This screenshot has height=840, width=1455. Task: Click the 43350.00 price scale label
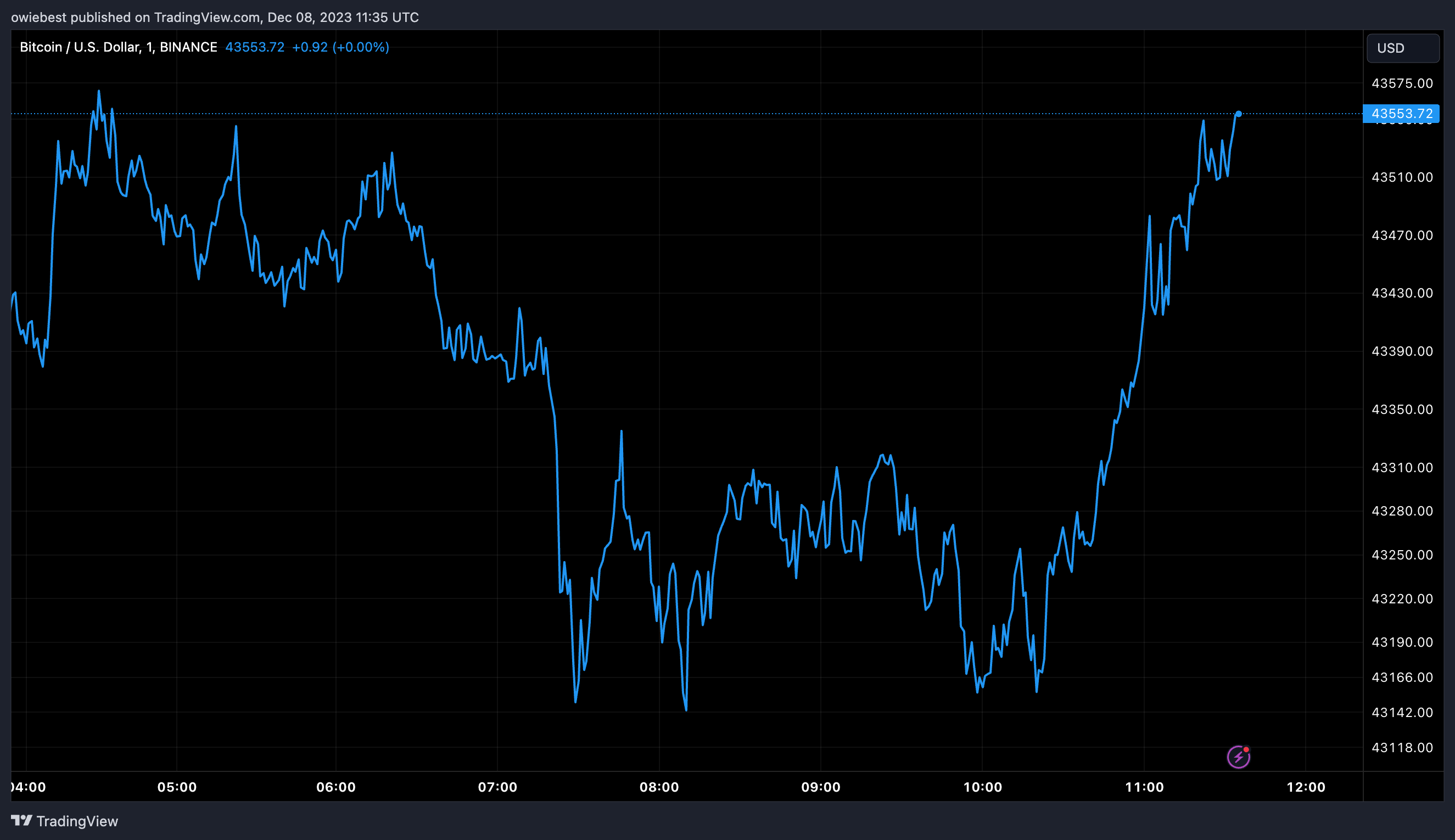[1401, 410]
